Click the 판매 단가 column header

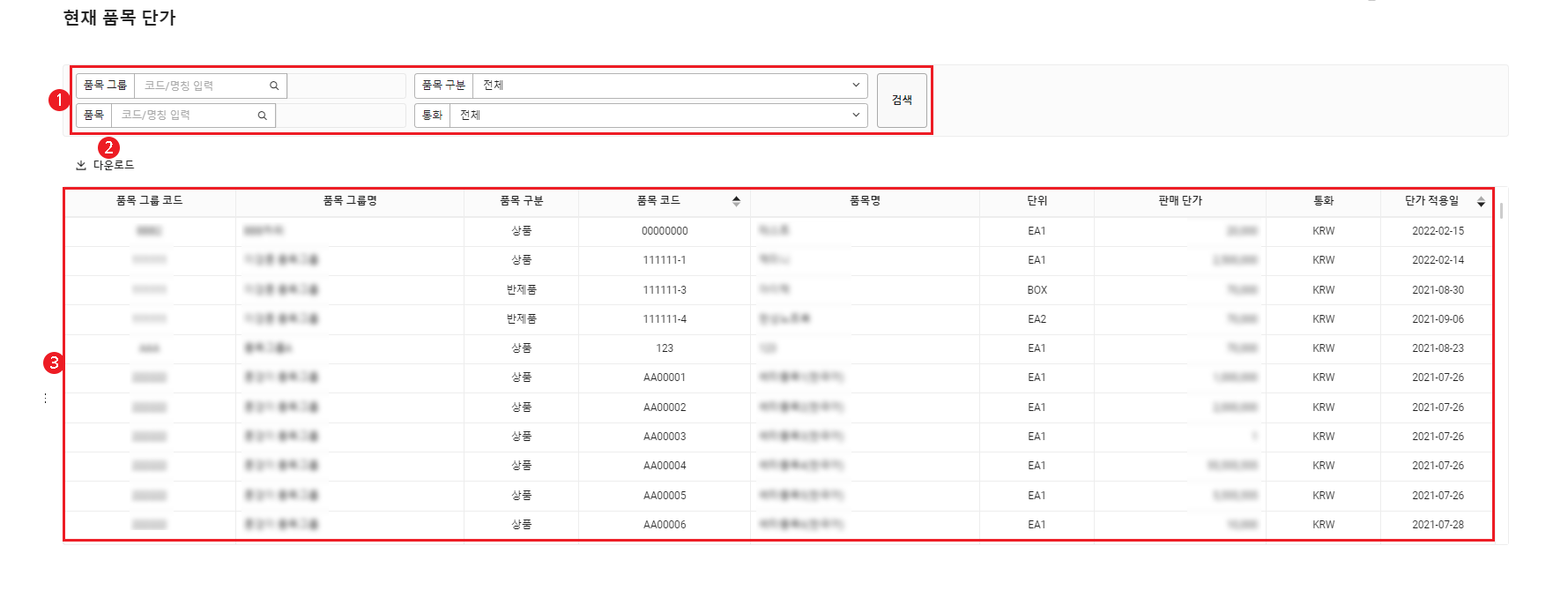pyautogui.click(x=1179, y=201)
